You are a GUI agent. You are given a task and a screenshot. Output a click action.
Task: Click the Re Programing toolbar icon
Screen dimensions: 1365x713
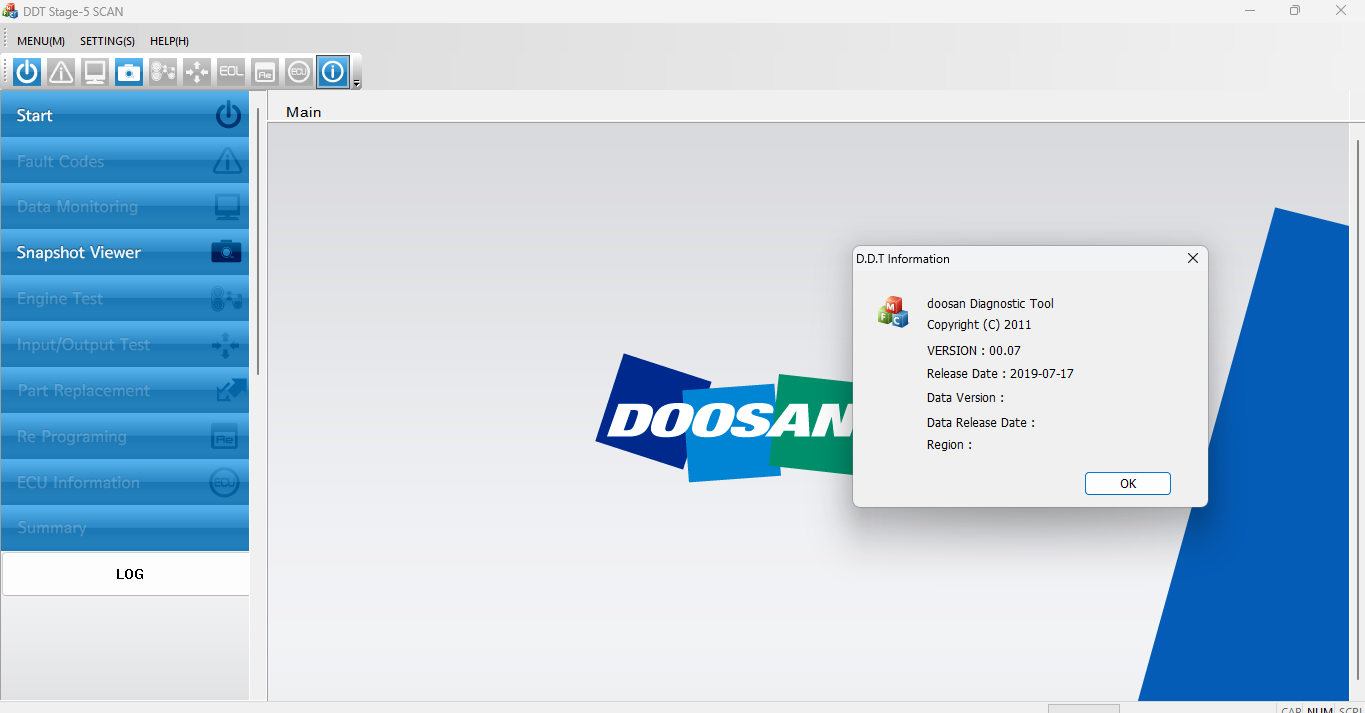265,72
